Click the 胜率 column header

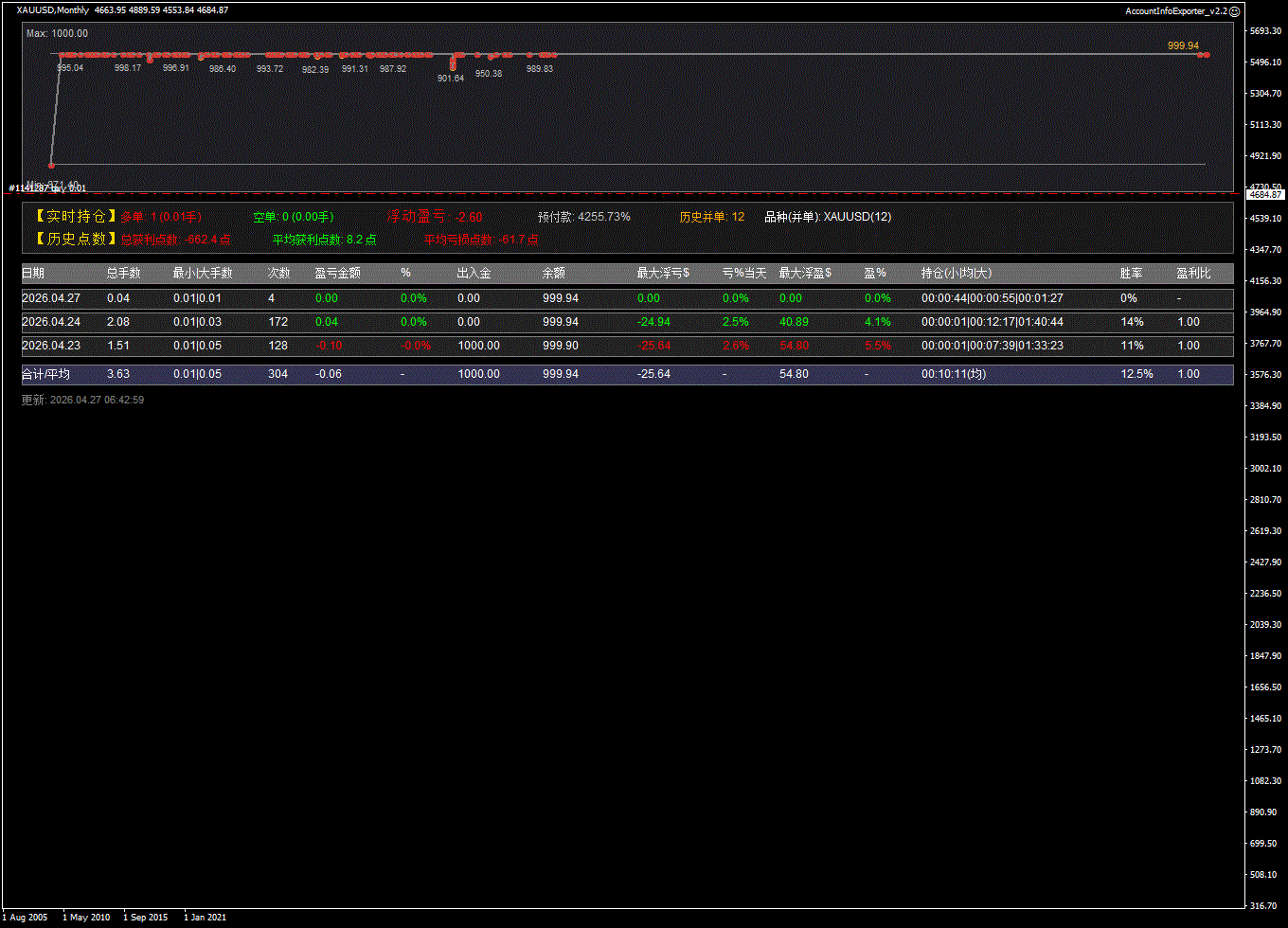pyautogui.click(x=1131, y=273)
